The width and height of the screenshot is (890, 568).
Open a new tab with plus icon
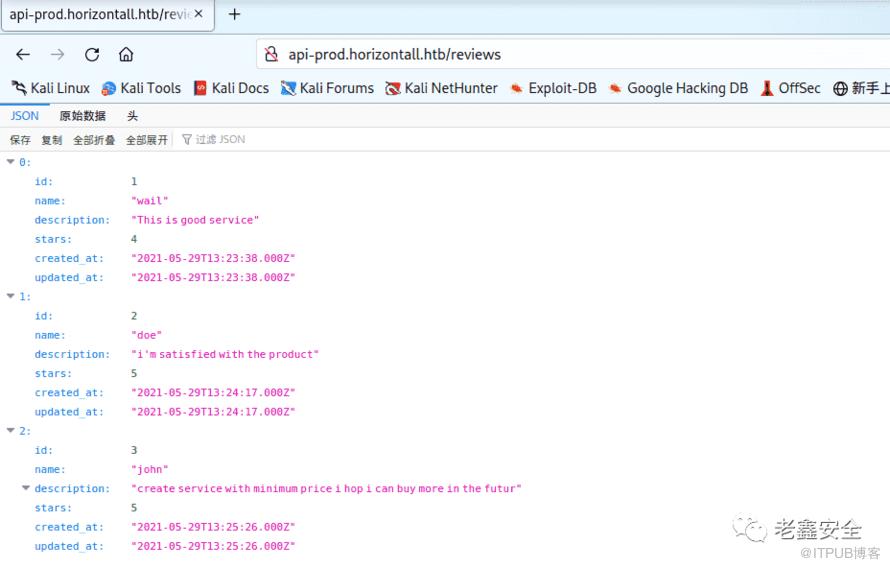coord(234,14)
